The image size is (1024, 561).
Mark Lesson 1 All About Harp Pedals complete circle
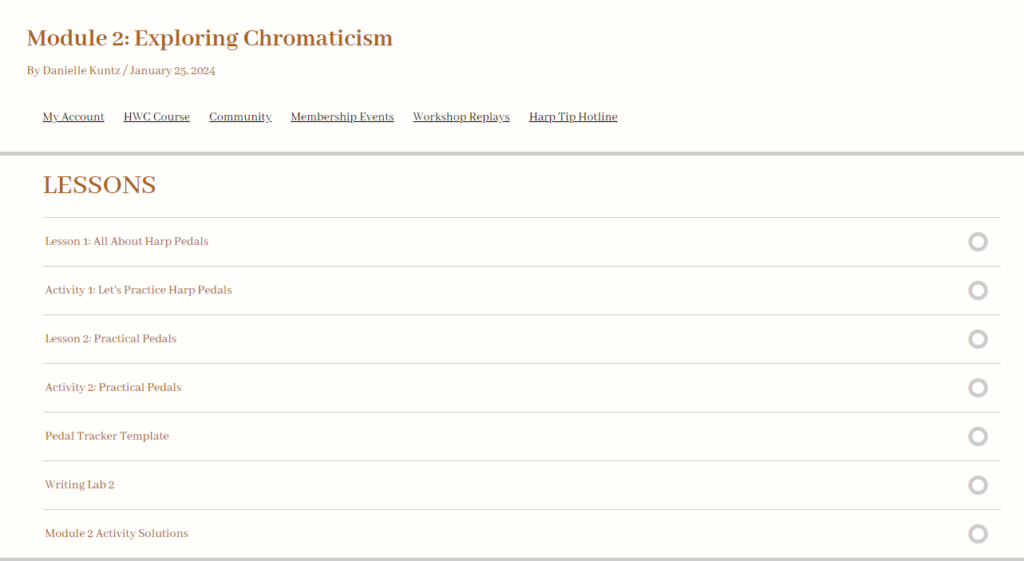tap(978, 242)
